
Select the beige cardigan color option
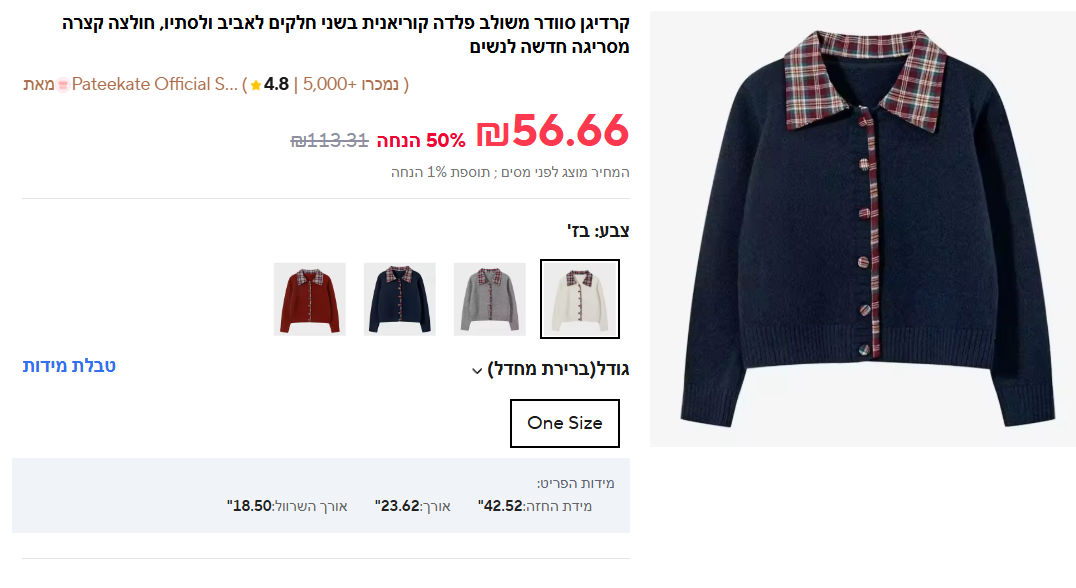[x=580, y=299]
